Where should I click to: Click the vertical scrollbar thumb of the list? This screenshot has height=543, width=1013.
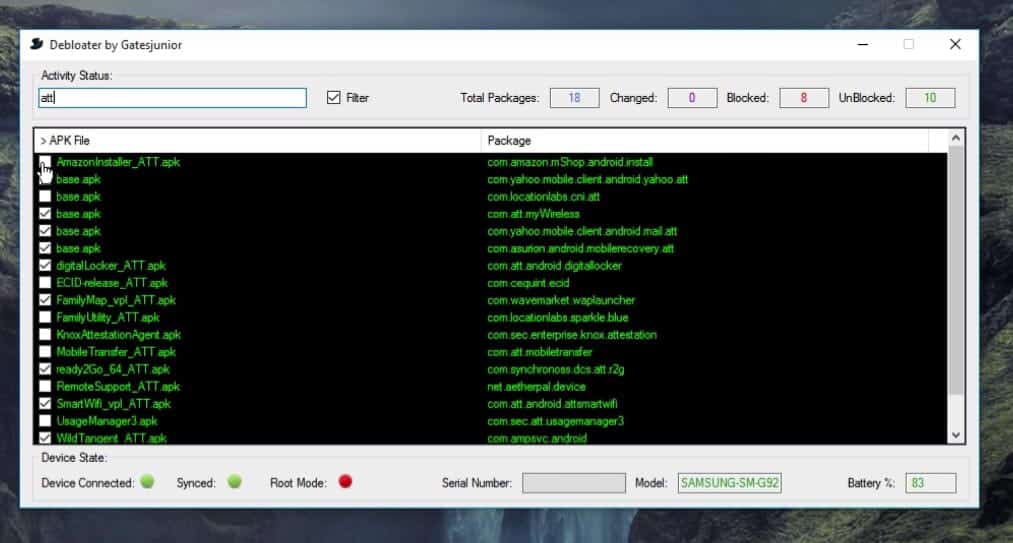(x=956, y=270)
